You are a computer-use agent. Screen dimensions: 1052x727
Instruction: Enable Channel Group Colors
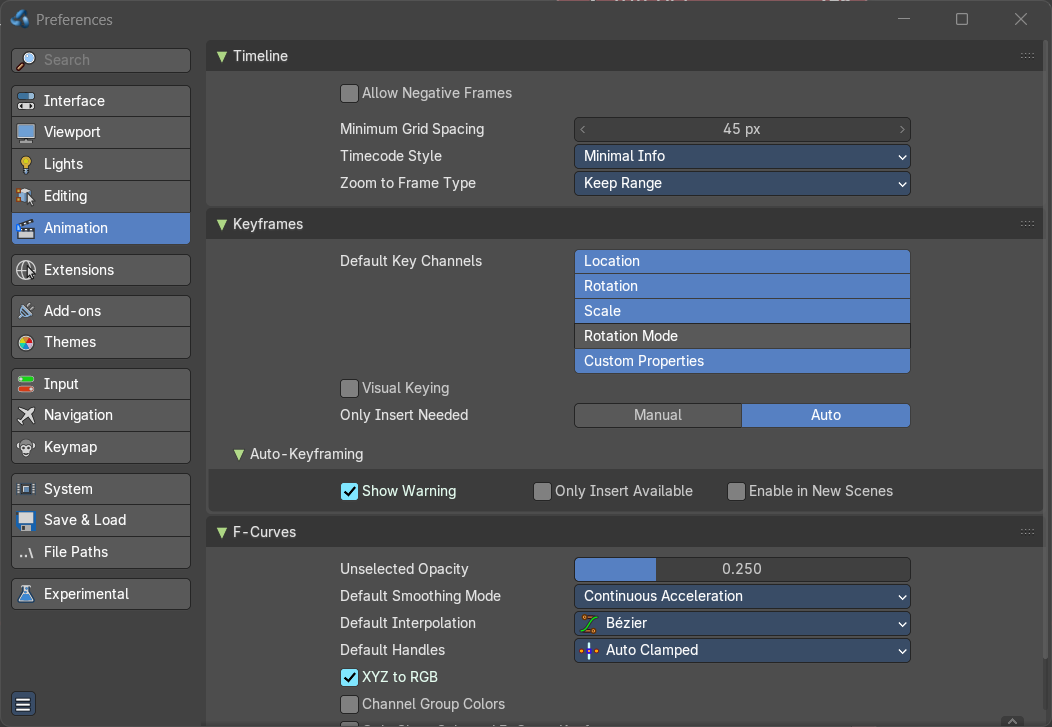[x=349, y=704]
